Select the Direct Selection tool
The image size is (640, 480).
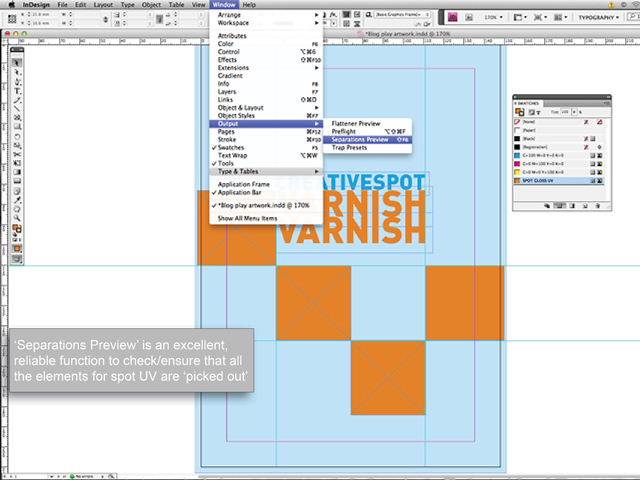coord(17,72)
